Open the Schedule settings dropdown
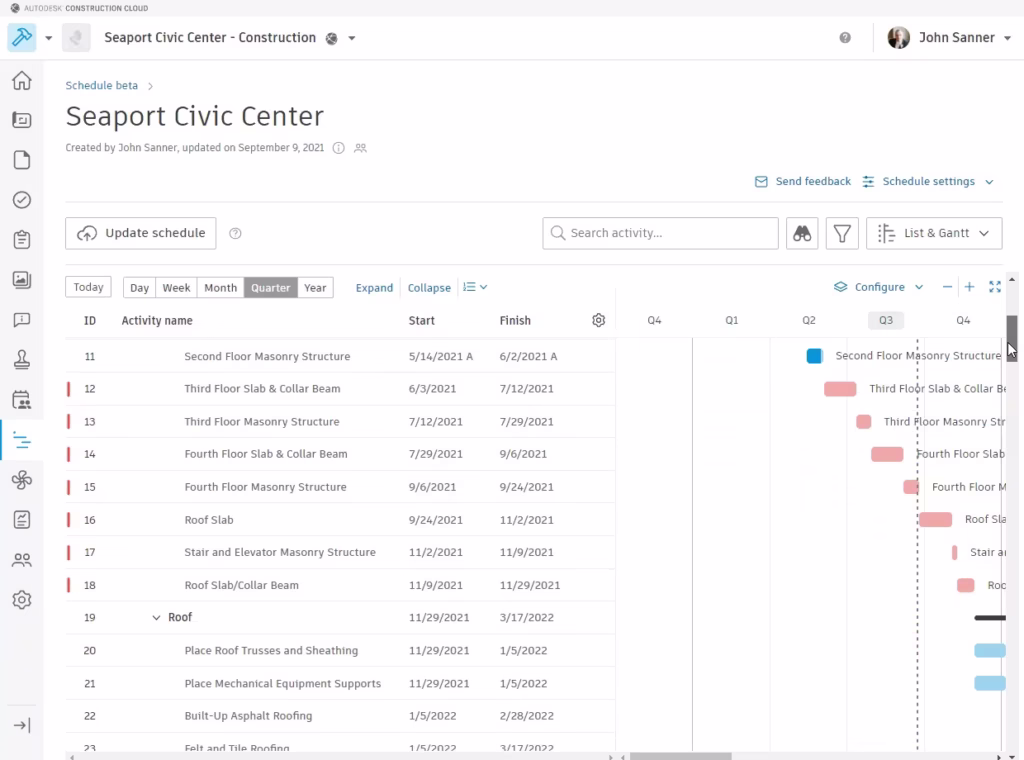1024x760 pixels. 928,182
